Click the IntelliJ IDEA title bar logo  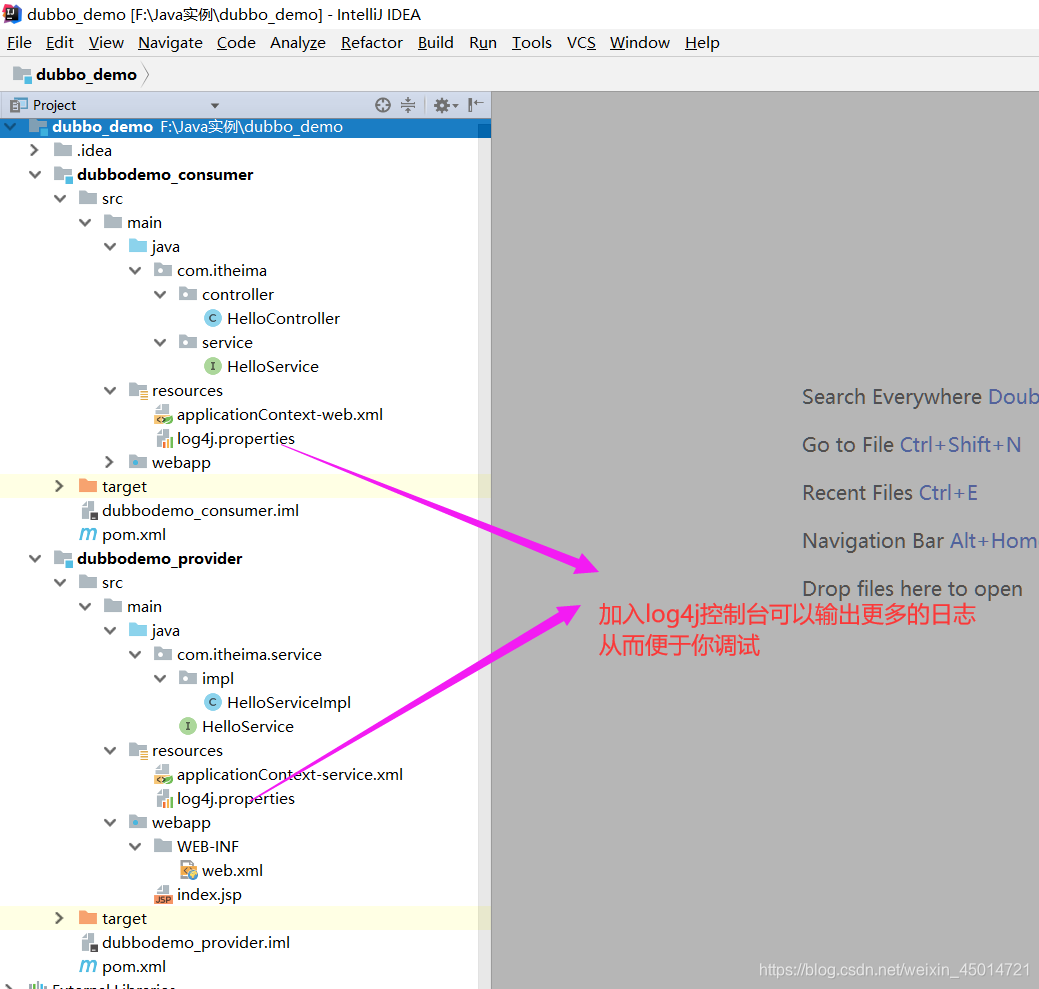tap(13, 14)
